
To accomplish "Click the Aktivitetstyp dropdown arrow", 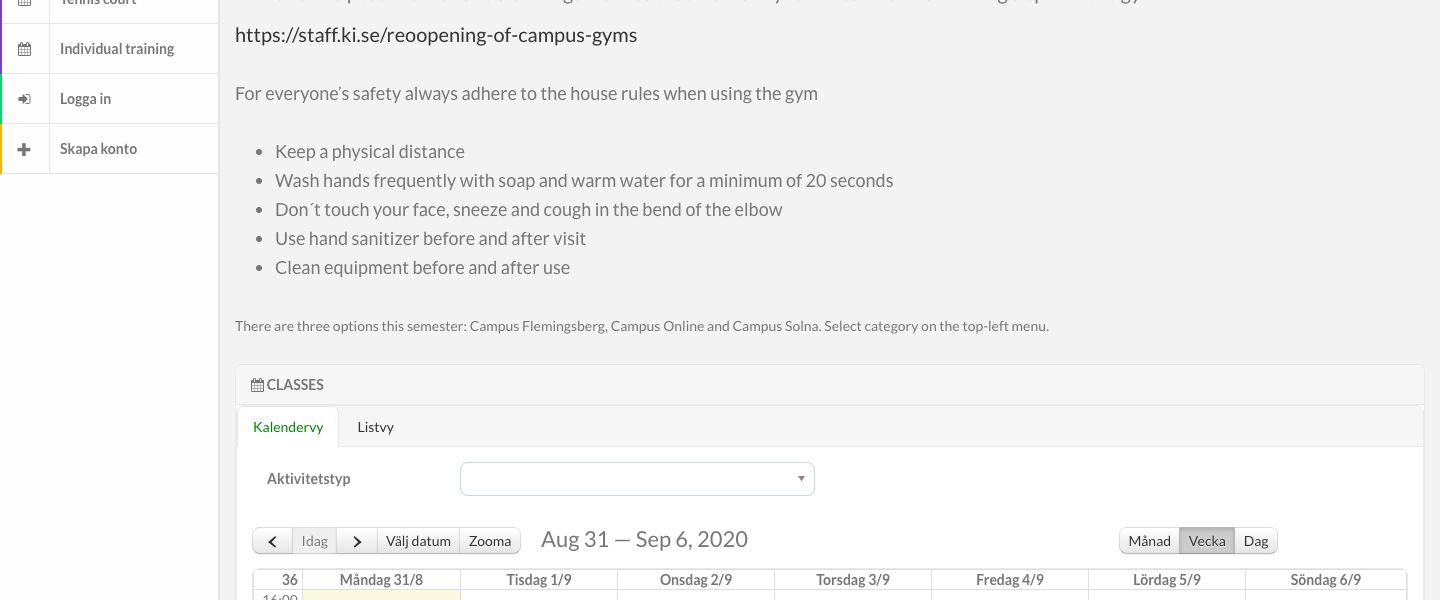I will point(801,479).
